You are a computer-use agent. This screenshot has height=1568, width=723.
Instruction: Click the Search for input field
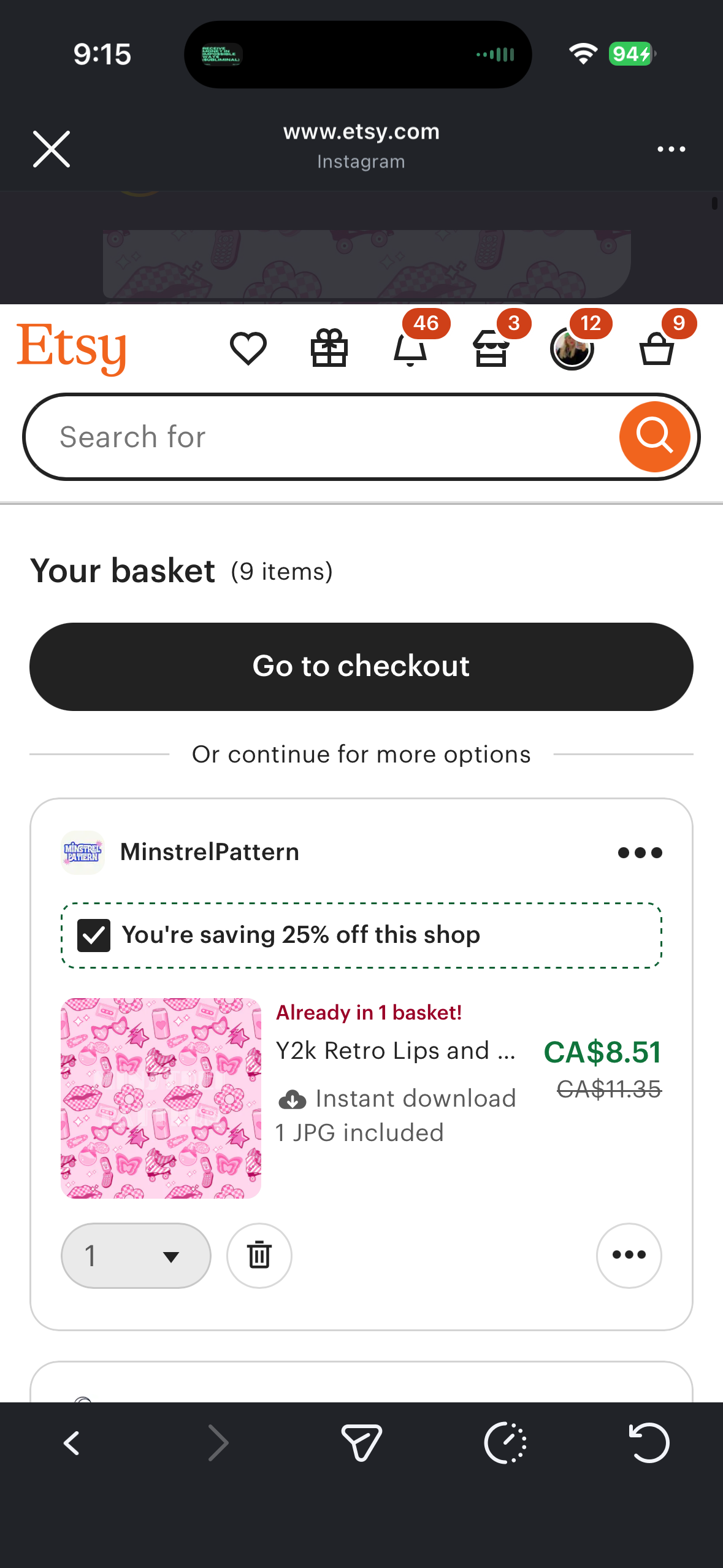(319, 437)
